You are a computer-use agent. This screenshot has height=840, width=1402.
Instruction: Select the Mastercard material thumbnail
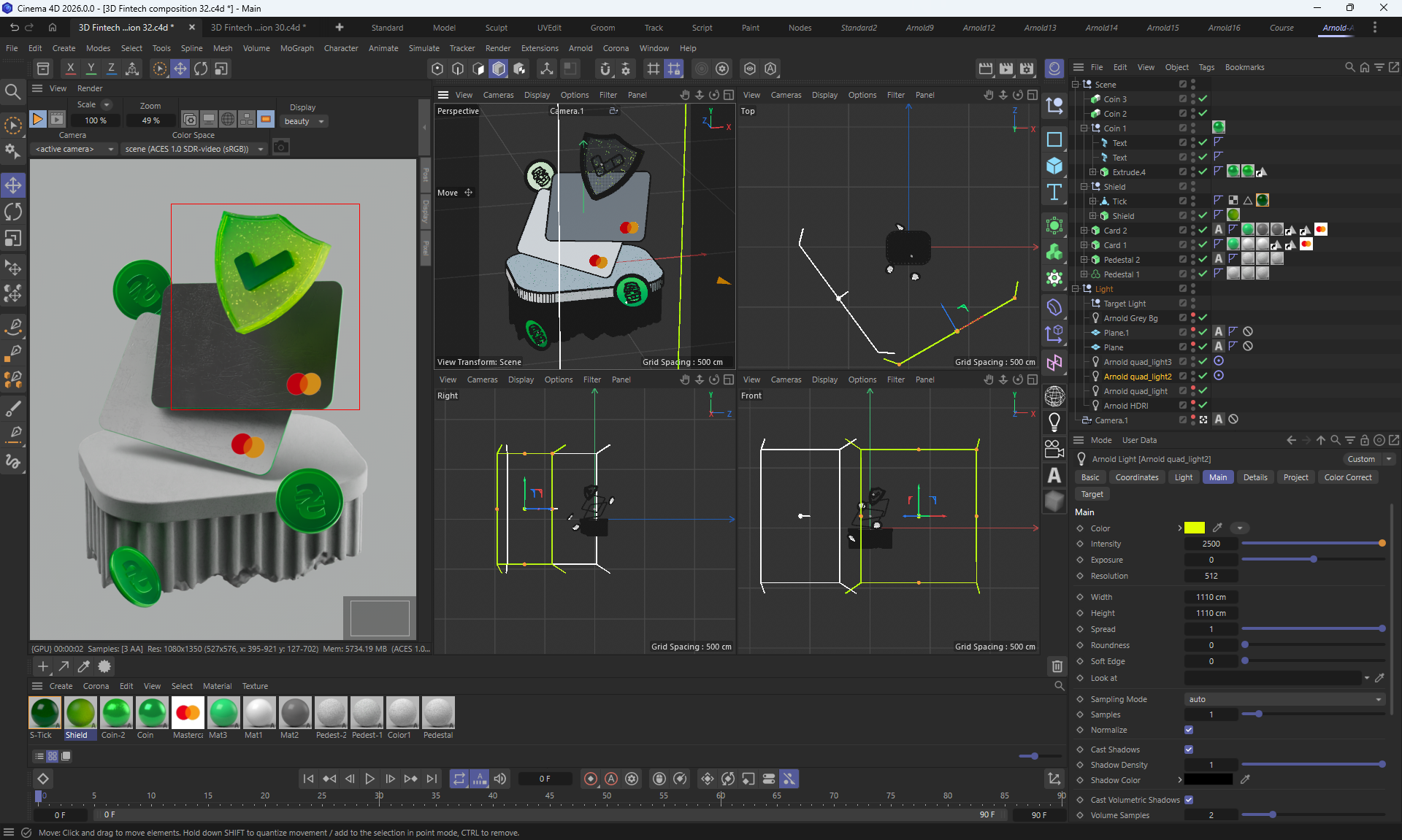[188, 713]
